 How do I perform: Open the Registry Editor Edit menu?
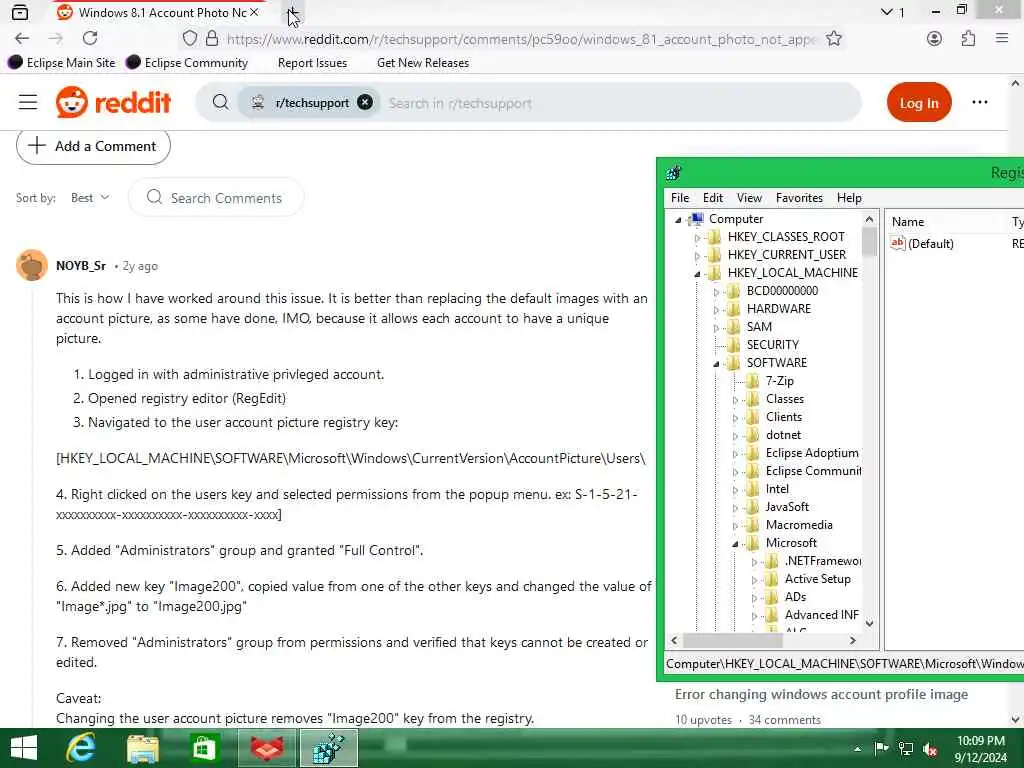[x=712, y=198]
